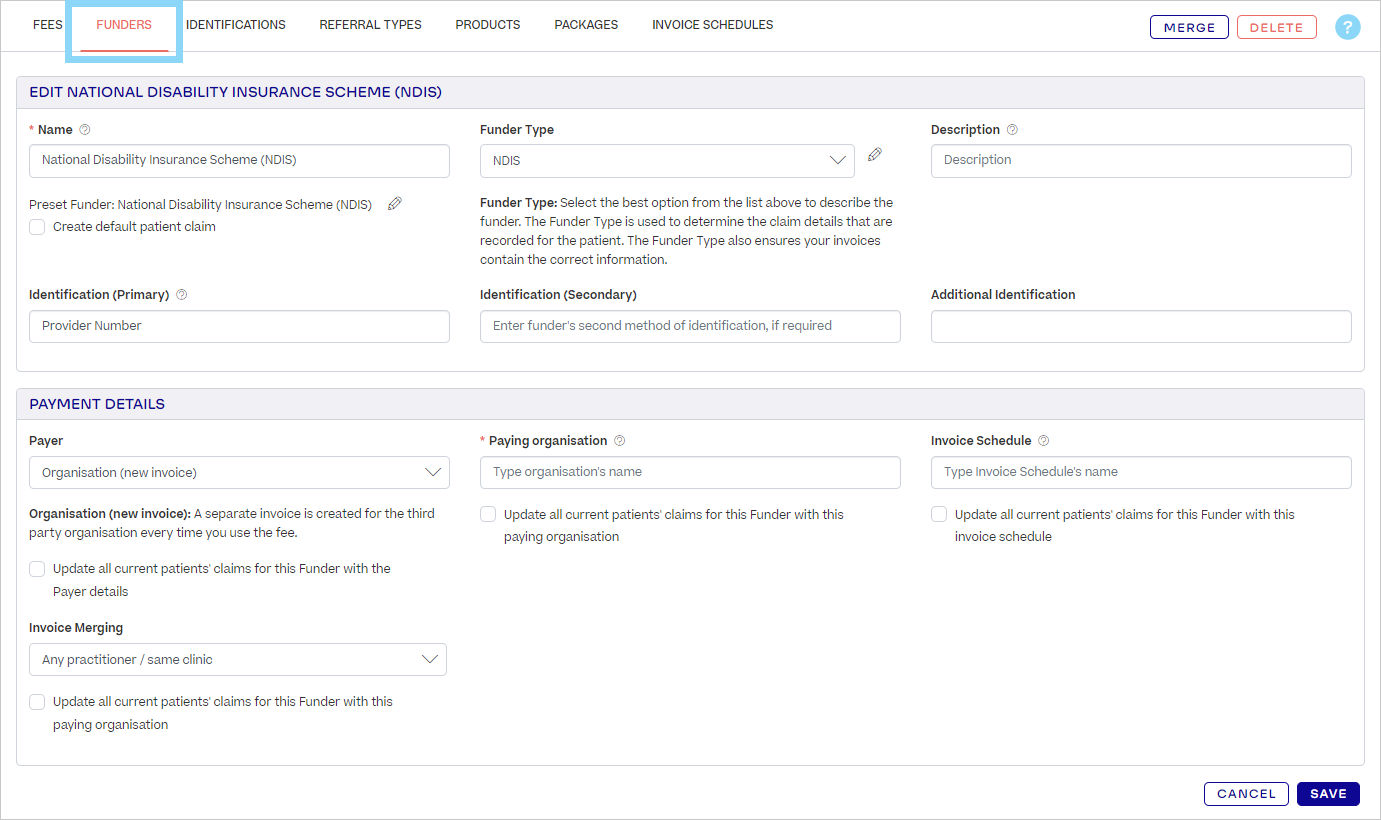
Task: Tick the checkbox below Invoice Merging dropdown
Action: [x=37, y=702]
